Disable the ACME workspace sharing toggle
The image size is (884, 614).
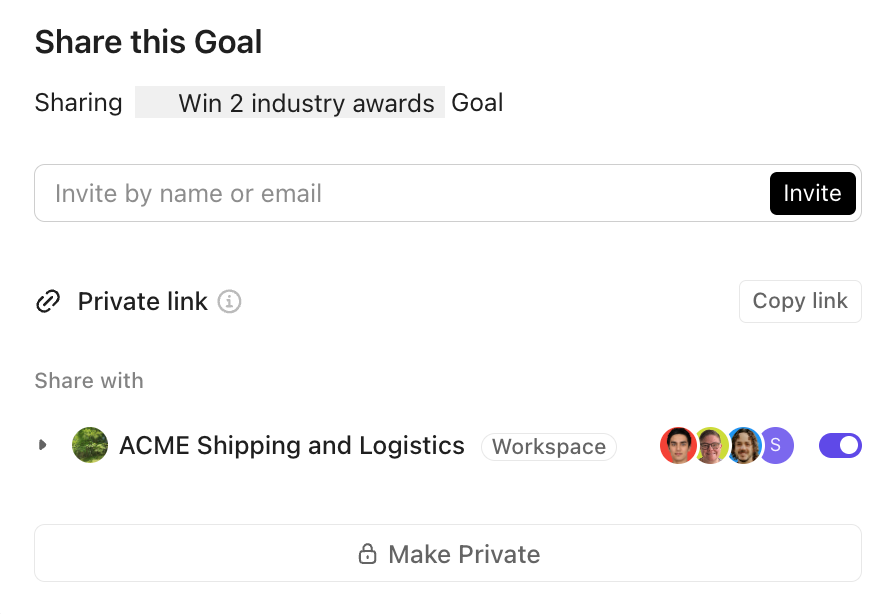tap(840, 445)
